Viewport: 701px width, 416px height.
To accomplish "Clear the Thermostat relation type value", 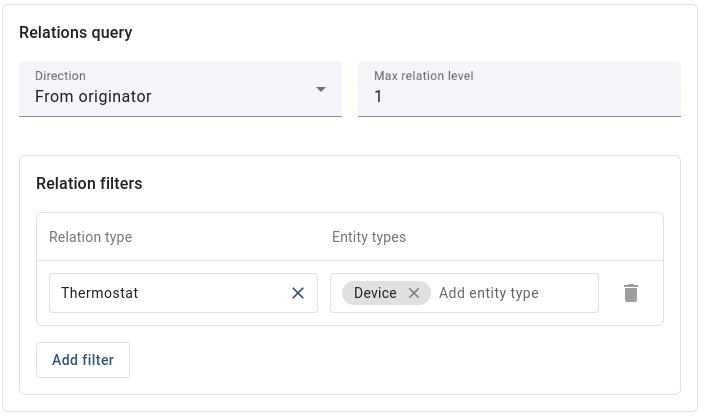I will coord(298,293).
